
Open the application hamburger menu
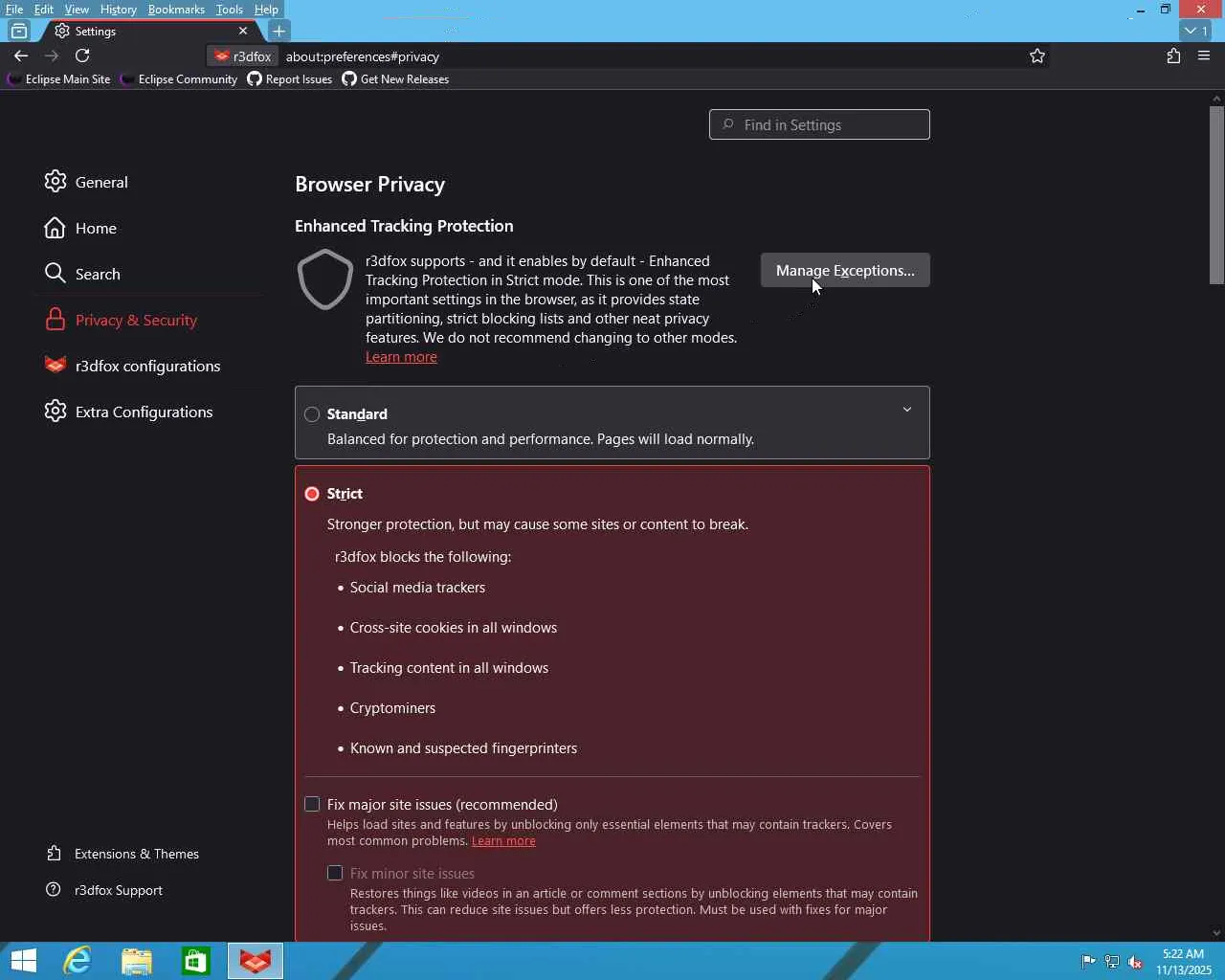click(1204, 56)
